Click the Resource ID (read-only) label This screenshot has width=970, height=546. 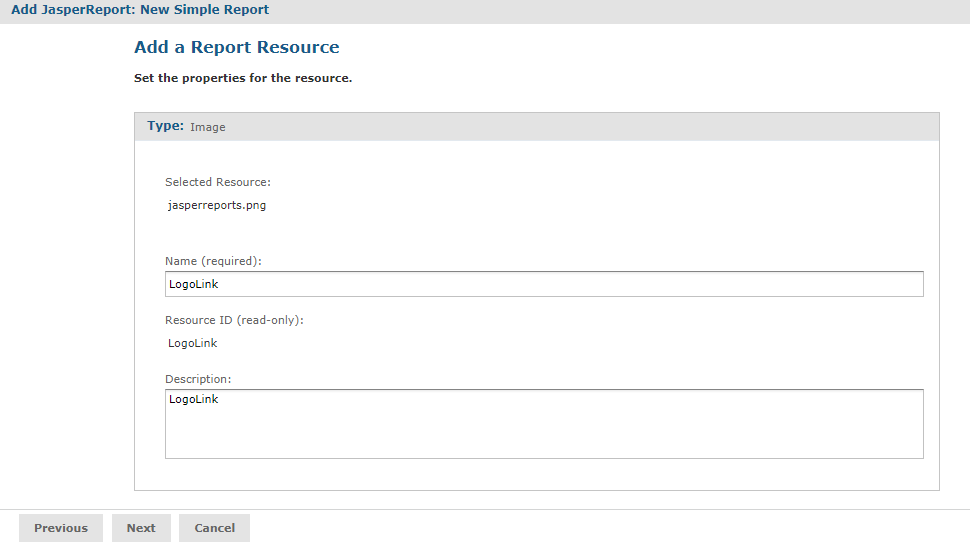pyautogui.click(x=234, y=320)
